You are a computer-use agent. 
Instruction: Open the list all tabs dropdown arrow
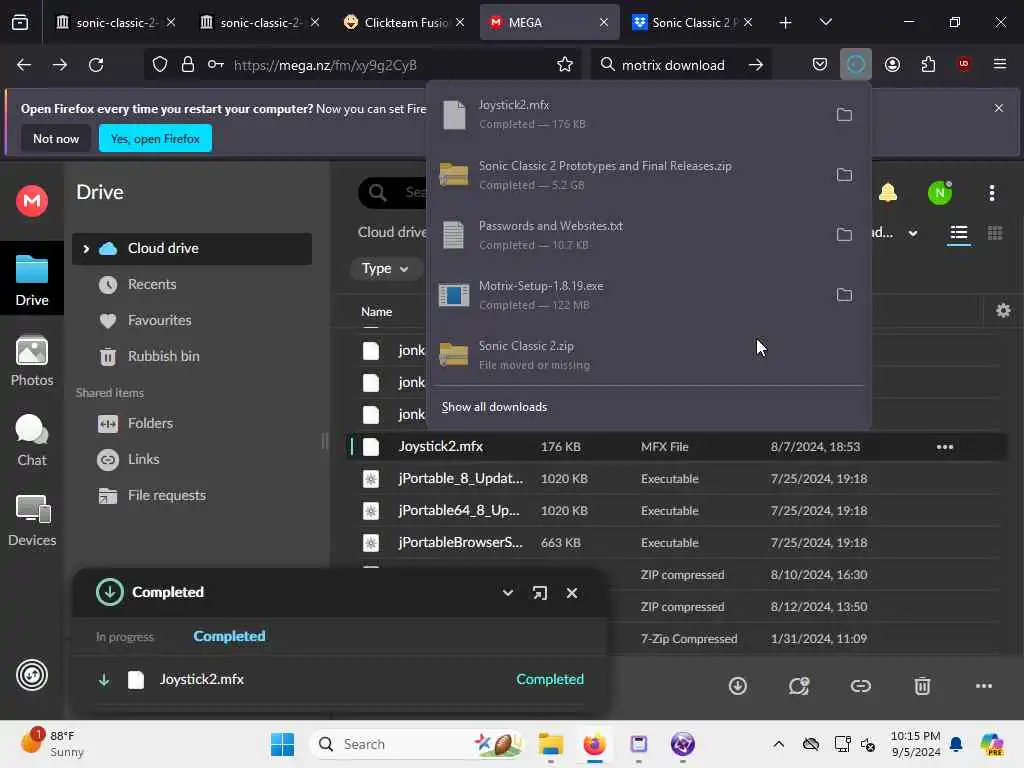click(x=825, y=22)
